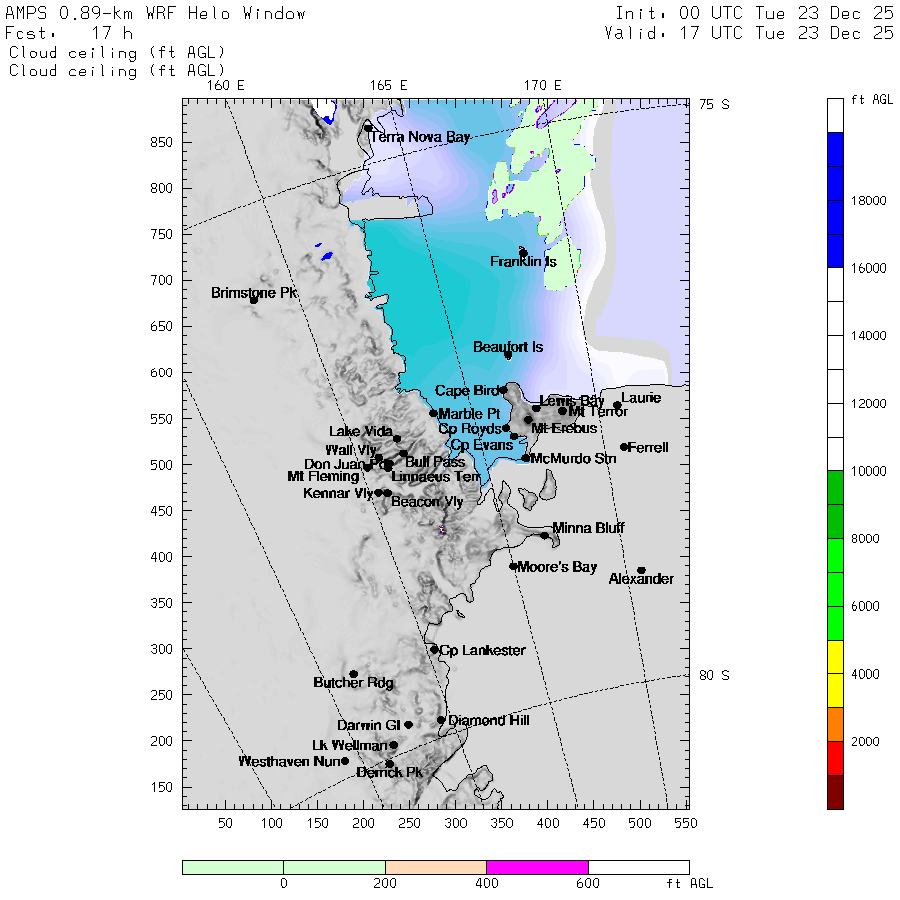Image resolution: width=900 pixels, height=900 pixels.
Task: Click the 'Wall Vly' label
Action: click(x=351, y=450)
